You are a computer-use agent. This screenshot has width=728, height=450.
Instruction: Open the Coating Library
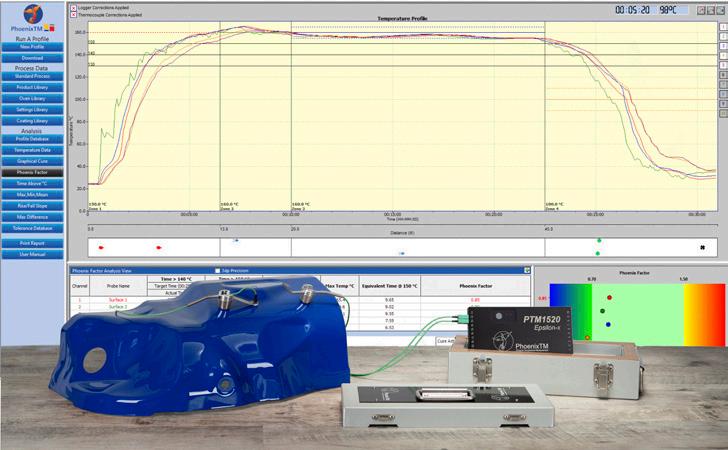pos(32,121)
